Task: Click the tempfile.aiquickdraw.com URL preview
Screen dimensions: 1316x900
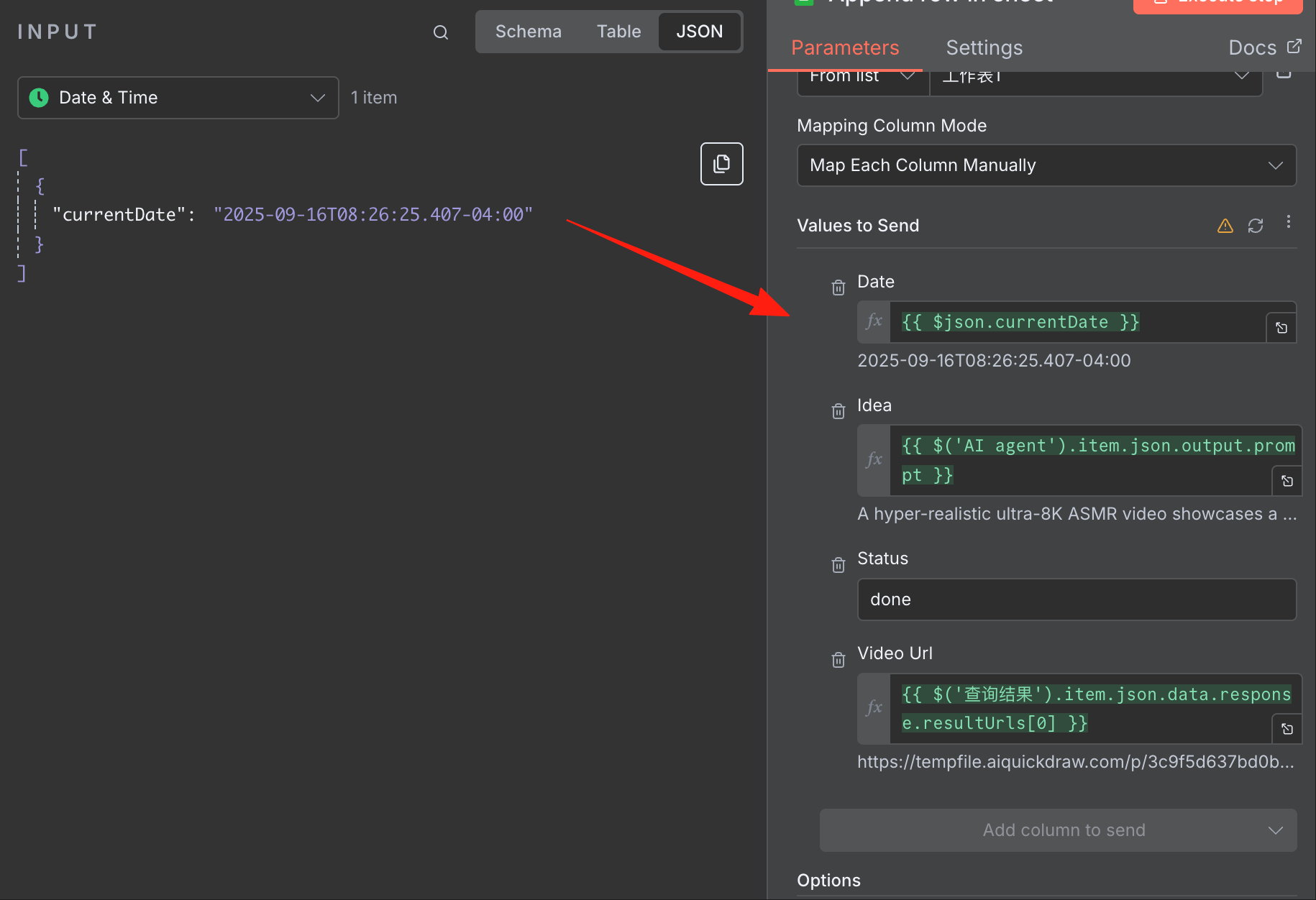Action: point(1076,762)
